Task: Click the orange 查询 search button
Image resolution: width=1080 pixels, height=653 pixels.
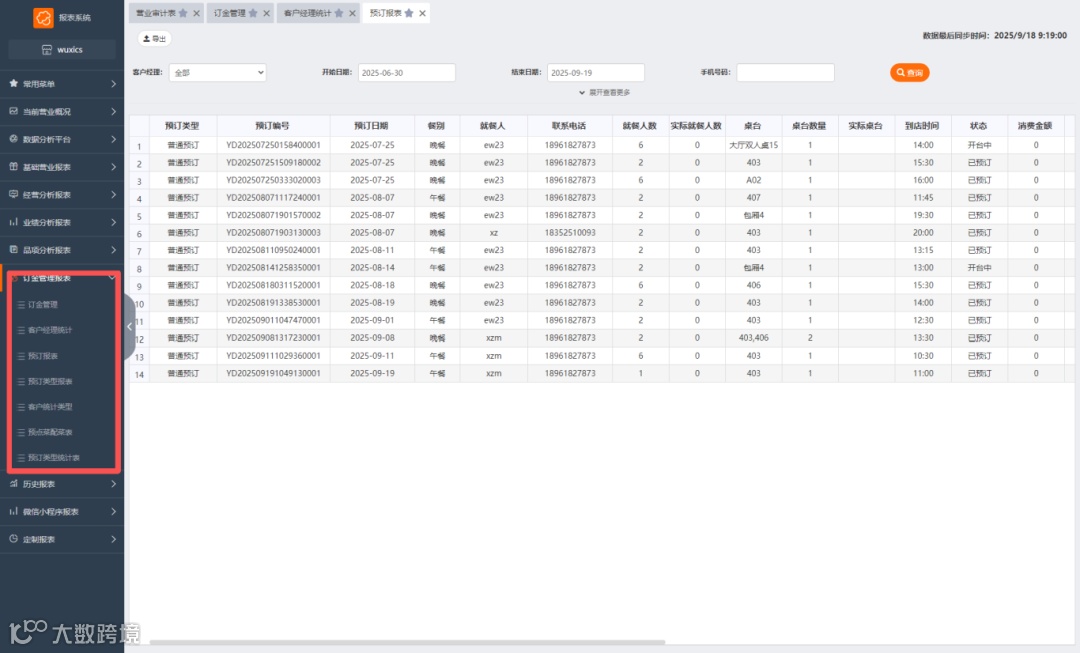Action: pos(909,72)
